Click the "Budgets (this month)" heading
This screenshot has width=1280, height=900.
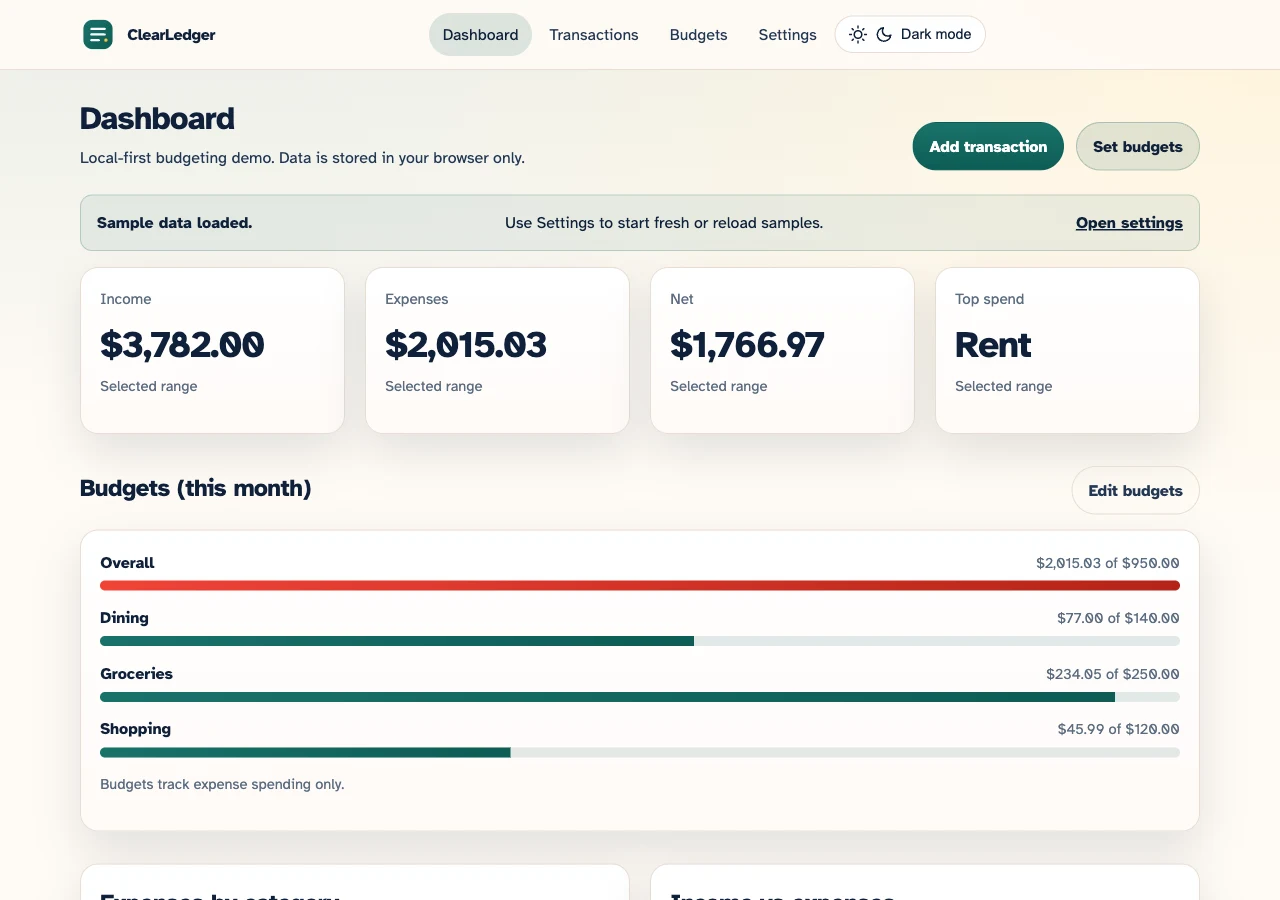(196, 489)
